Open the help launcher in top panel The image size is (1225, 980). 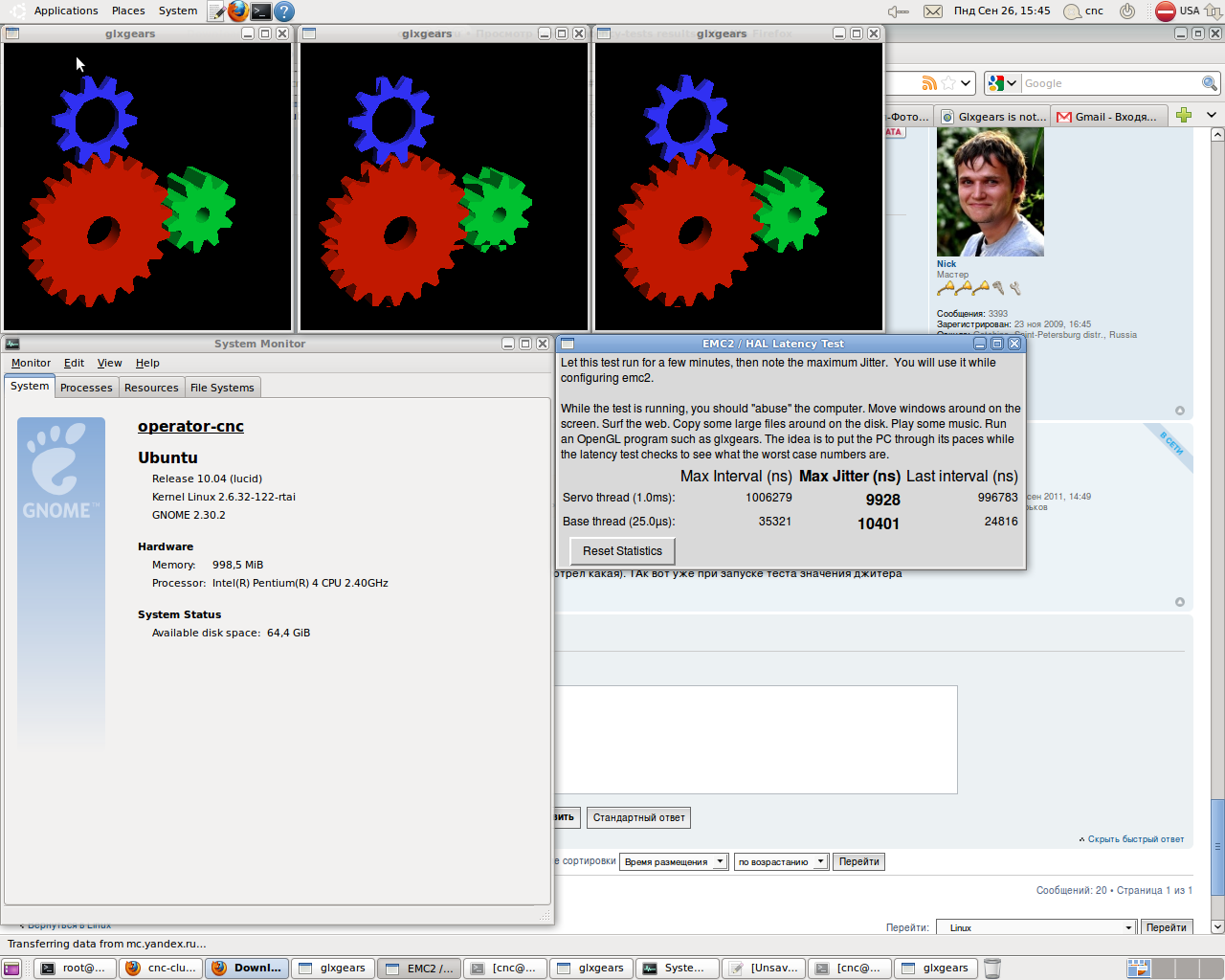point(283,11)
